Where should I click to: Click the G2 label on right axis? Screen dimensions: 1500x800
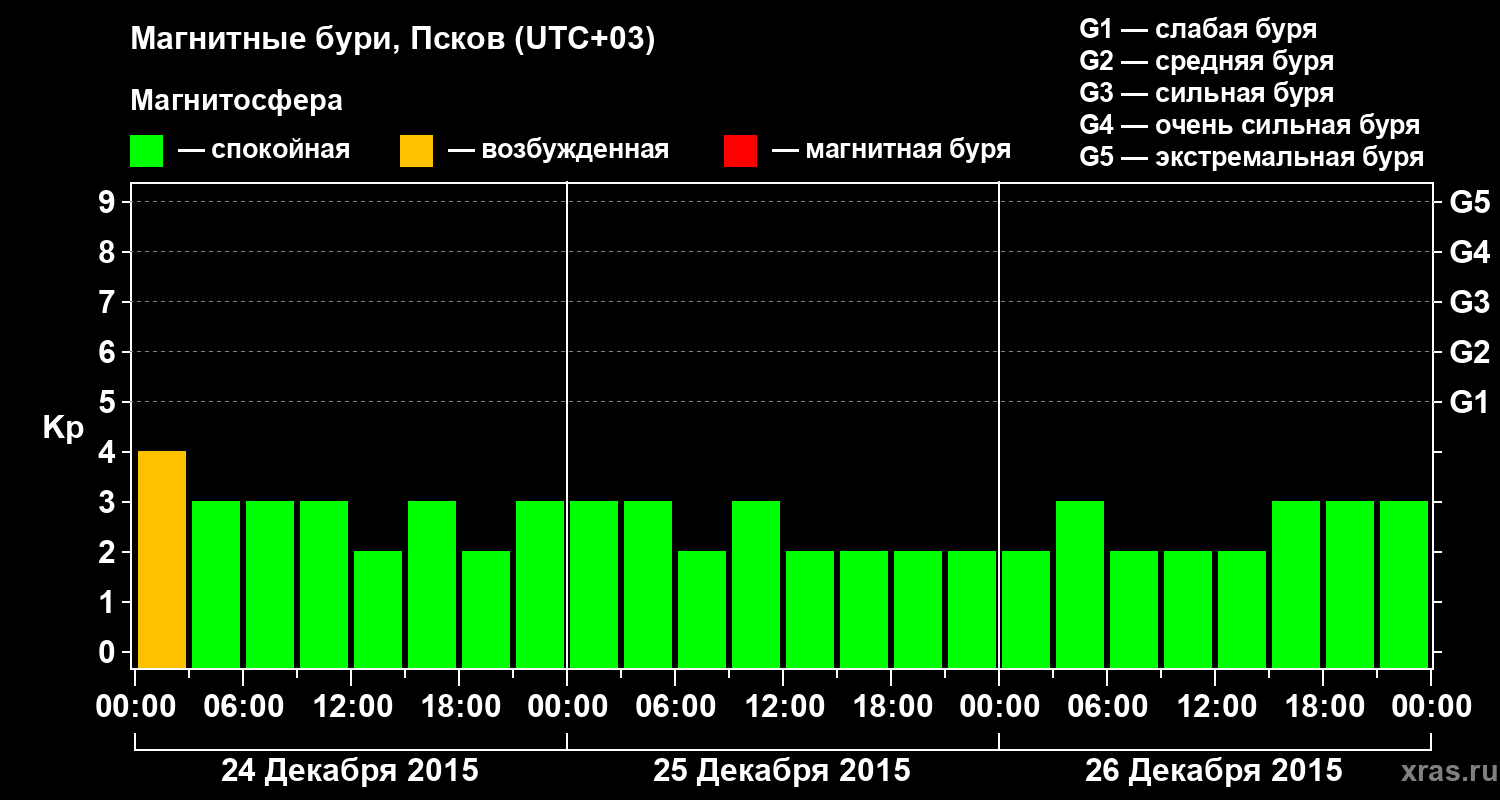tap(1470, 352)
